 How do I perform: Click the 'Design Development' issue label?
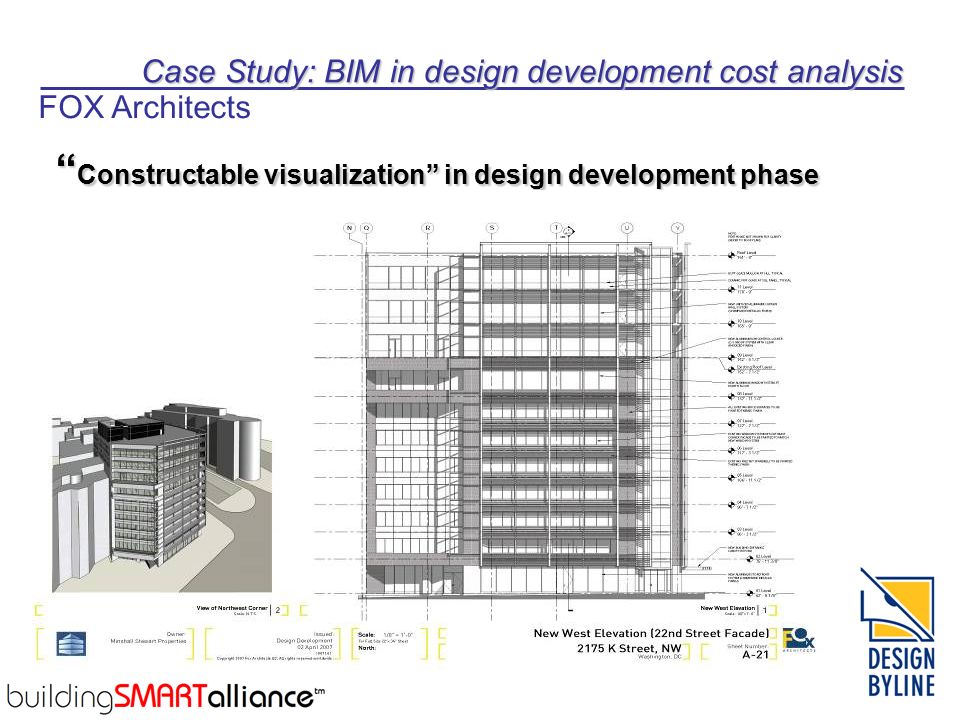[x=304, y=640]
